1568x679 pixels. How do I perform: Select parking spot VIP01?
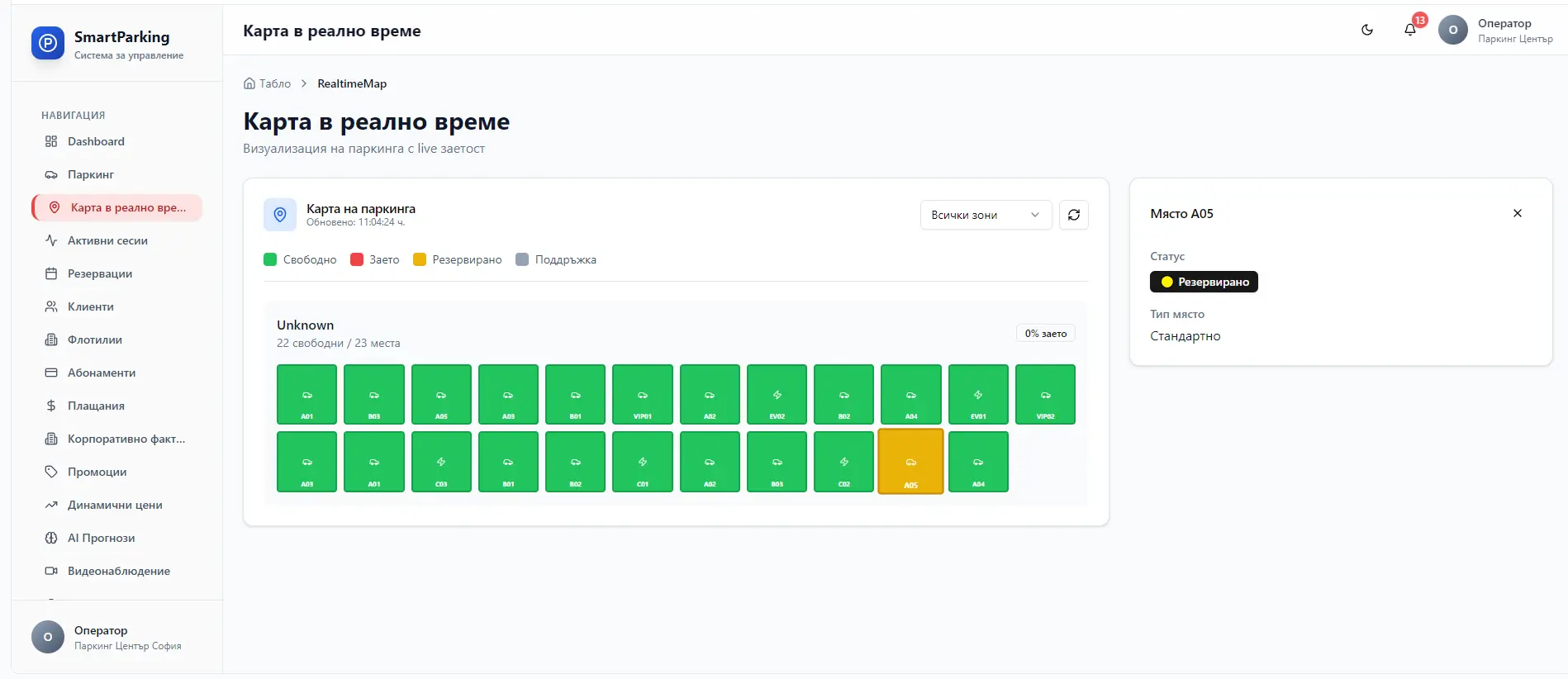(643, 394)
